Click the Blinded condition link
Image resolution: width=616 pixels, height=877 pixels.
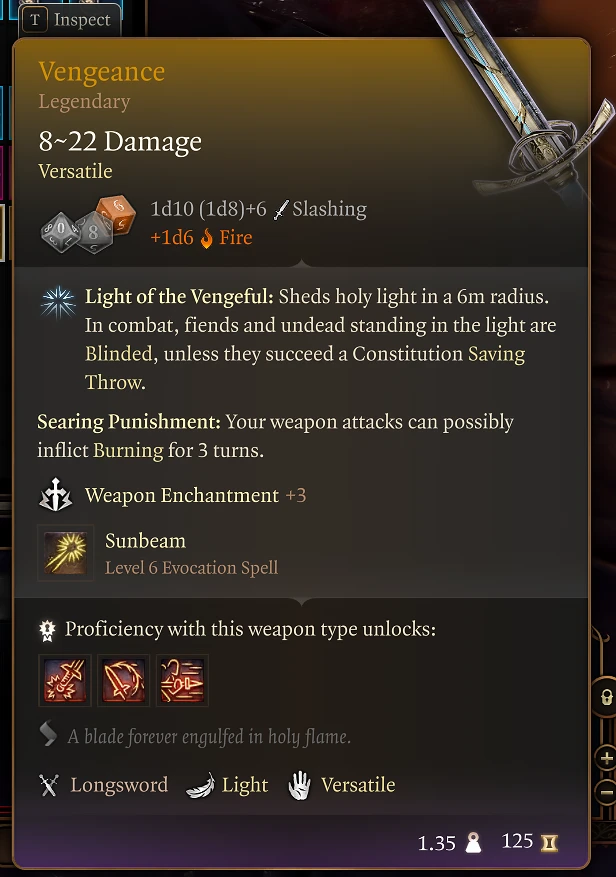(x=119, y=354)
